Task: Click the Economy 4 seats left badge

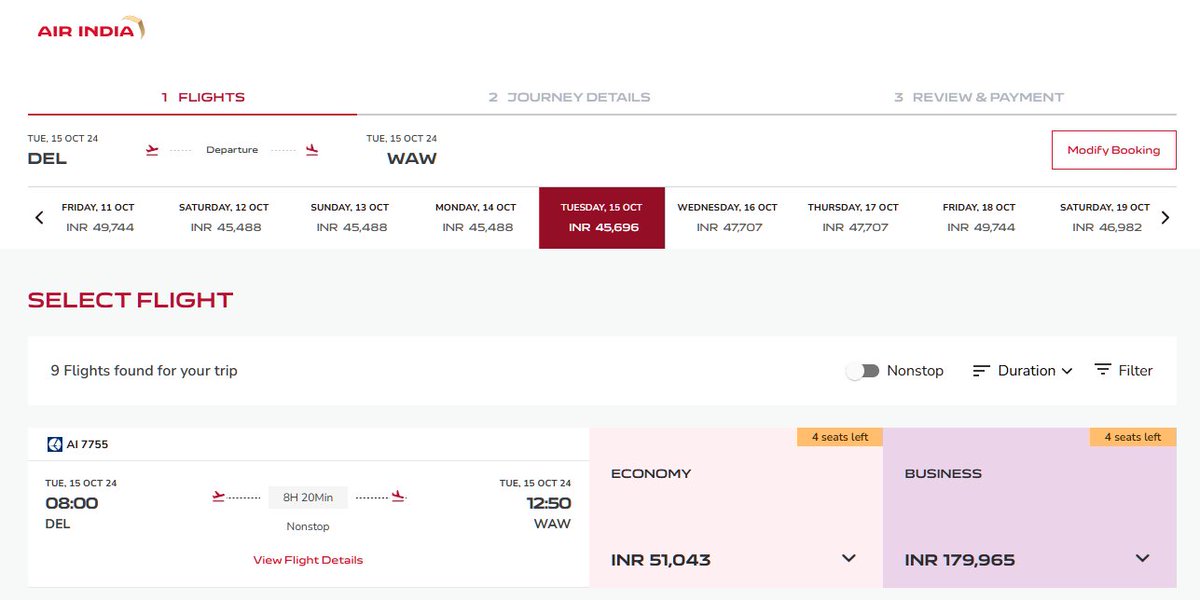Action: 840,437
